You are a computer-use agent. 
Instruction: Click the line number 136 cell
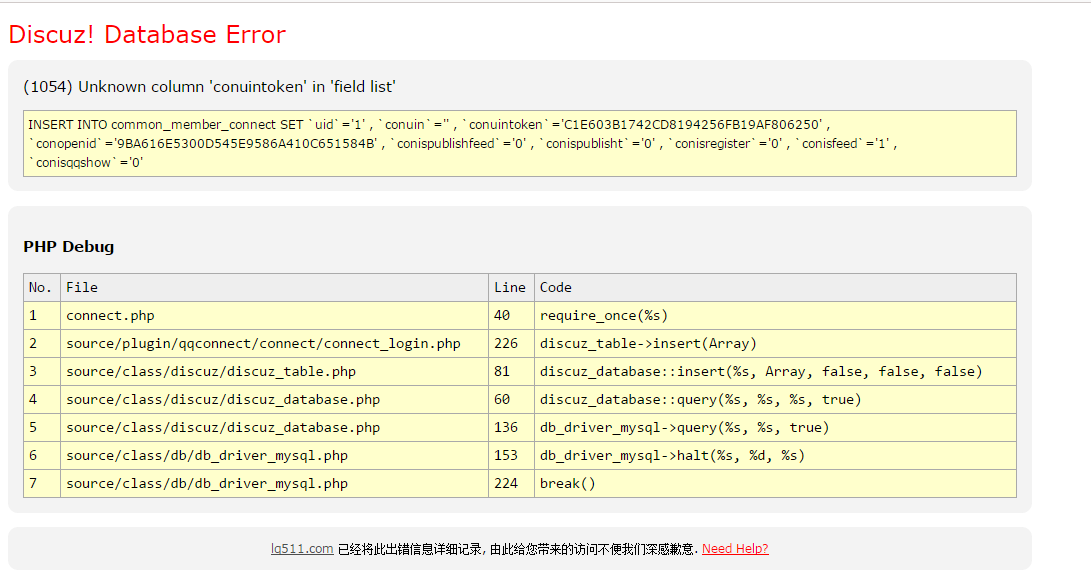point(506,428)
